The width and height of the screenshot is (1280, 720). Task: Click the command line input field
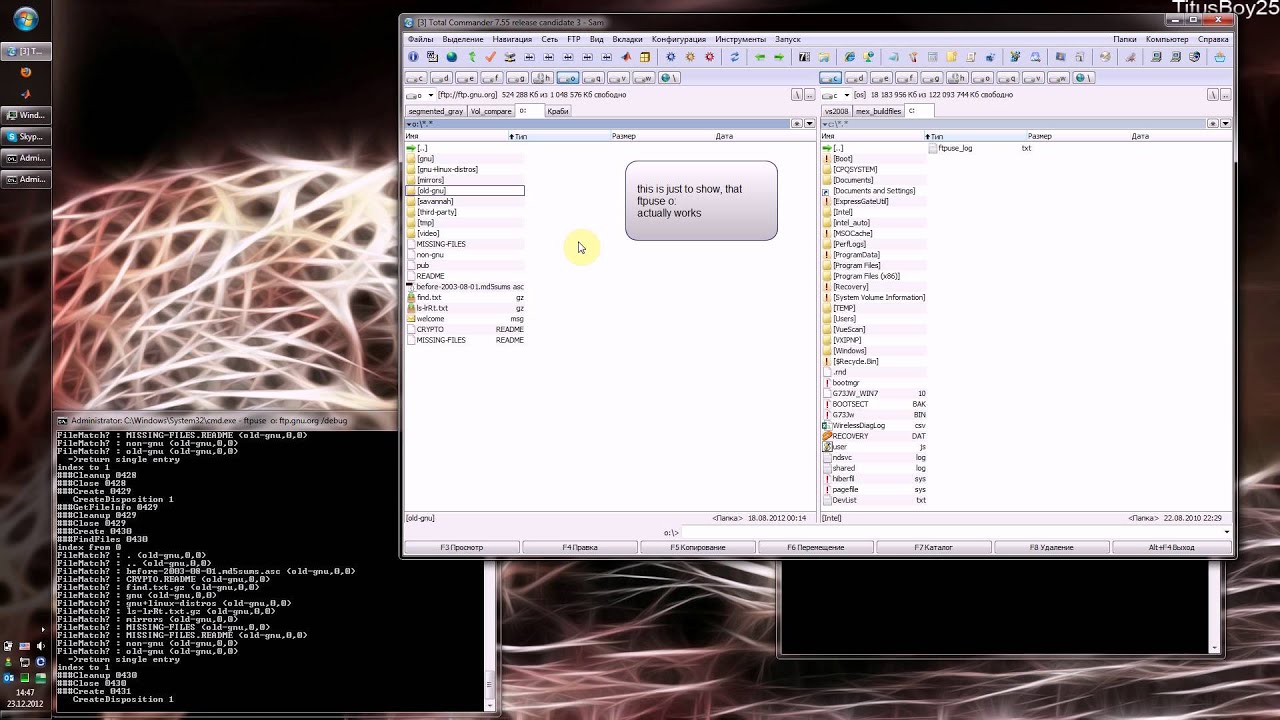pyautogui.click(x=956, y=533)
